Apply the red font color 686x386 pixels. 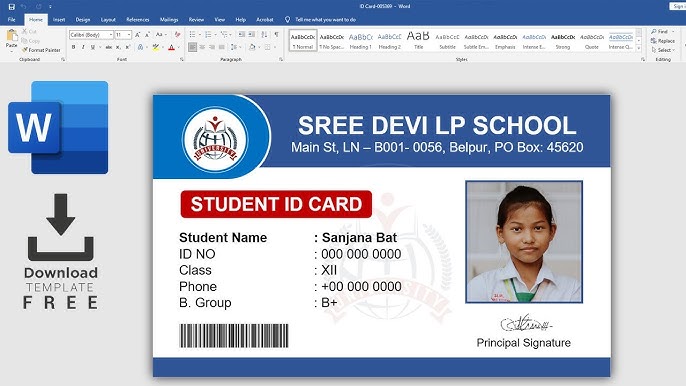[x=172, y=47]
